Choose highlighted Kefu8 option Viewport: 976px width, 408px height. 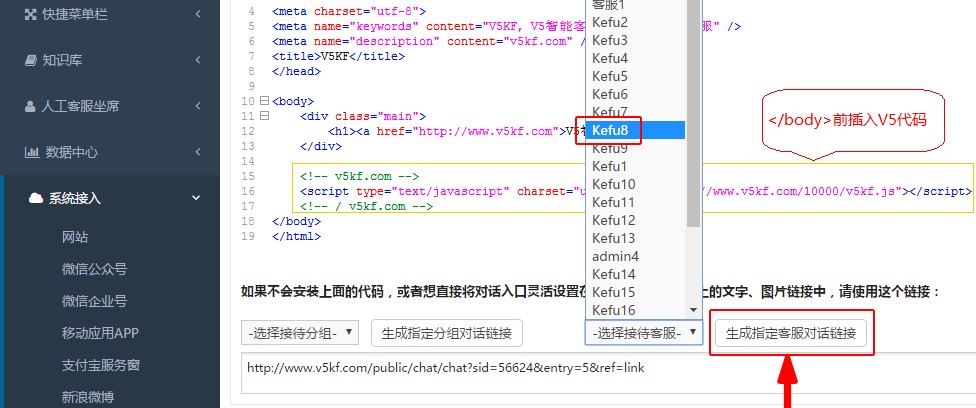[x=636, y=130]
